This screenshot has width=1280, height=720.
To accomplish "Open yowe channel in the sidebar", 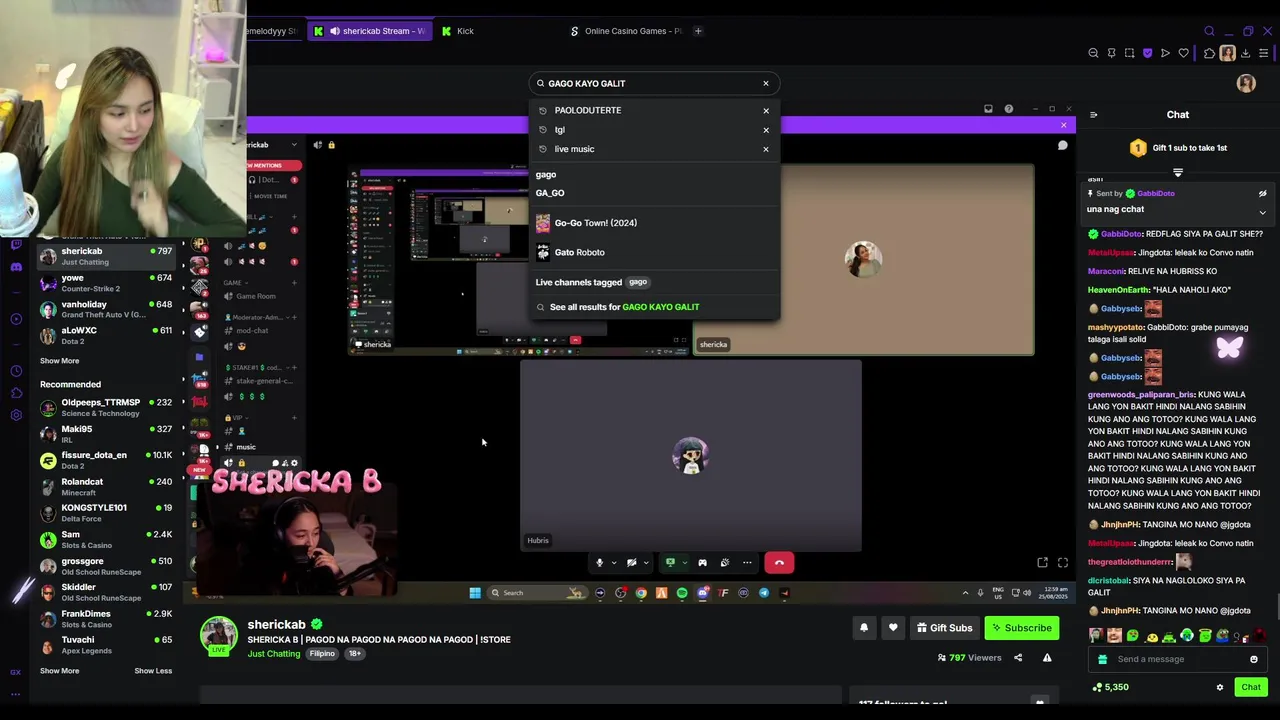I will 106,283.
